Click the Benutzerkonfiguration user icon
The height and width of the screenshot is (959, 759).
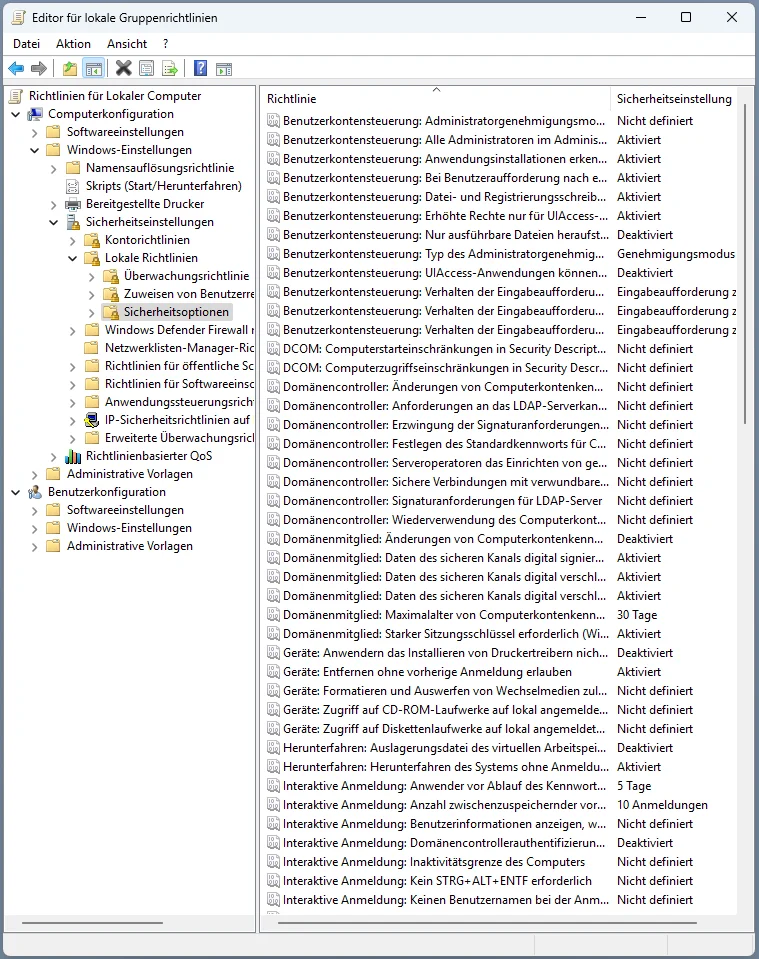point(35,492)
